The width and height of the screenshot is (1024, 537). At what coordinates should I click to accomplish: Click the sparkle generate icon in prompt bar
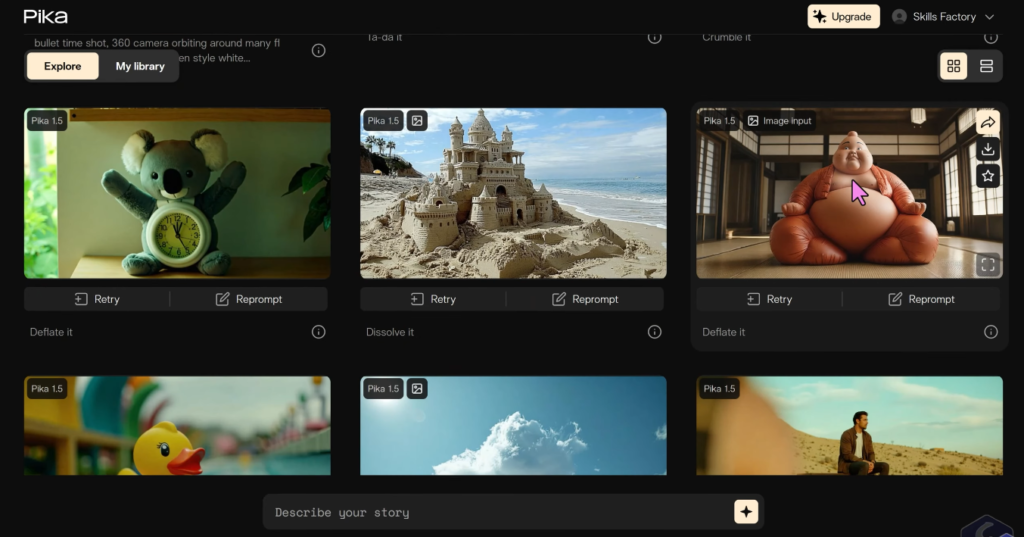pos(745,512)
